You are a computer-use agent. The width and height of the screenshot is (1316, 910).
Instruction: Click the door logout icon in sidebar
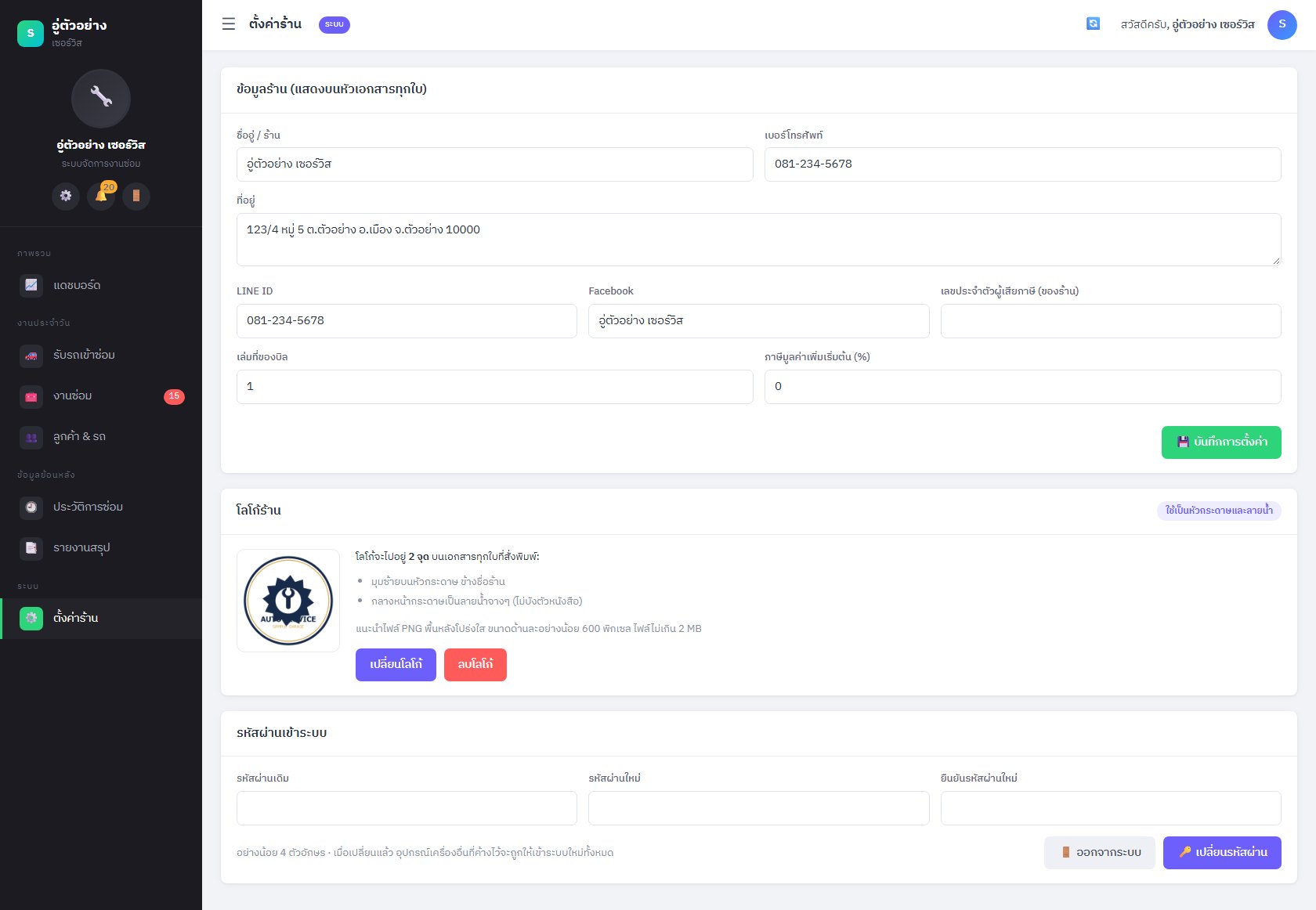coord(136,196)
